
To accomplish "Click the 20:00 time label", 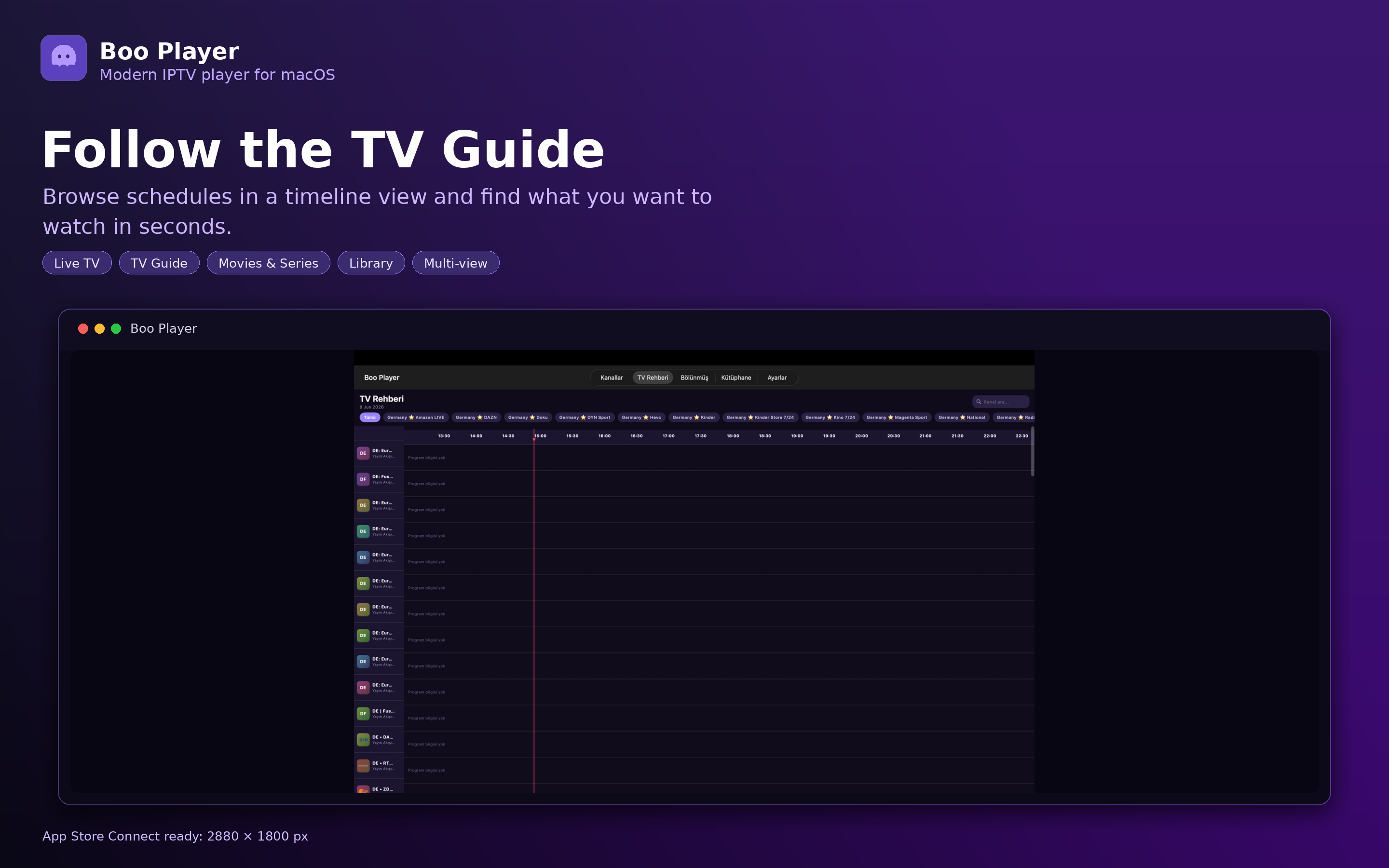I will [861, 436].
